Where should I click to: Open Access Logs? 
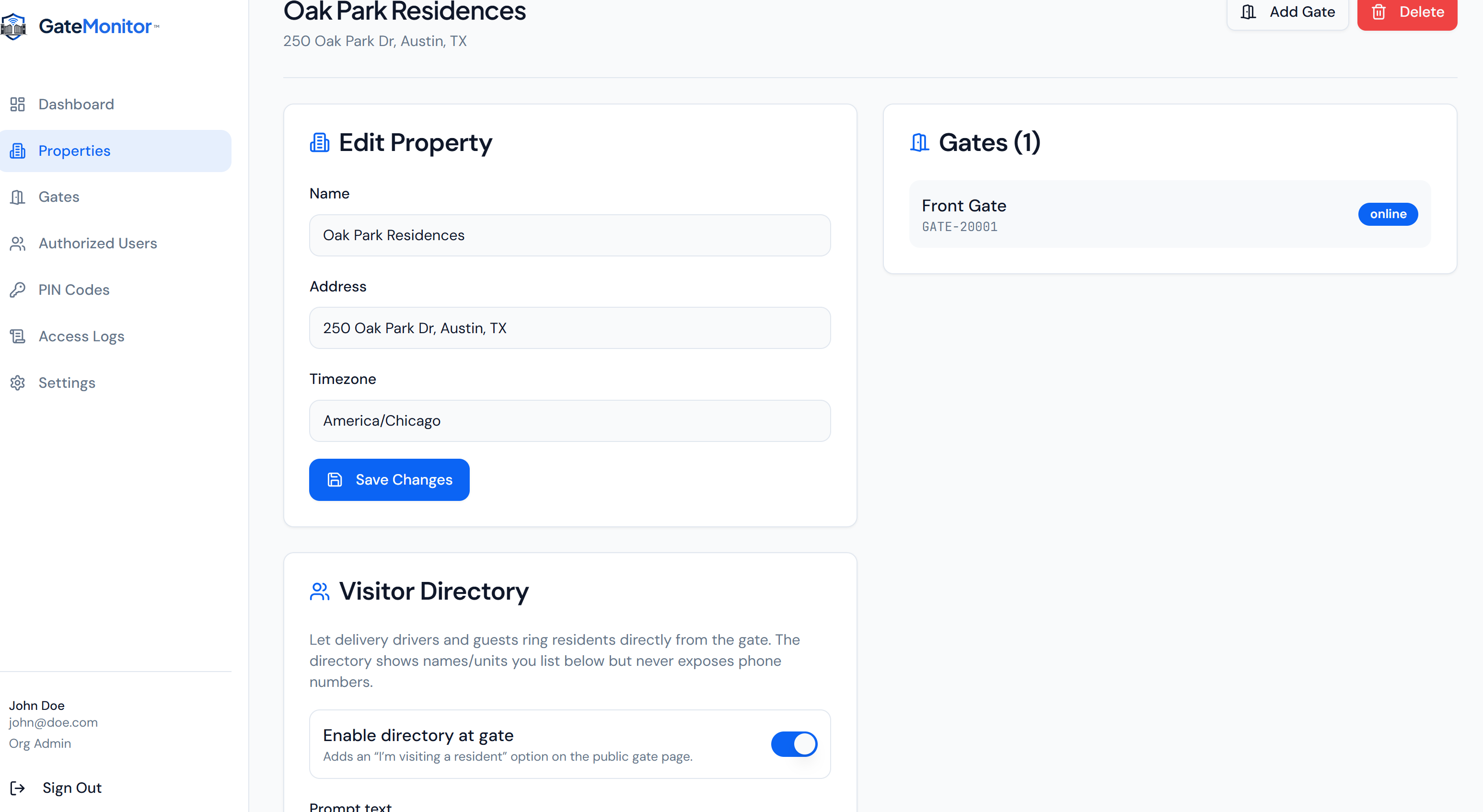pyautogui.click(x=116, y=336)
